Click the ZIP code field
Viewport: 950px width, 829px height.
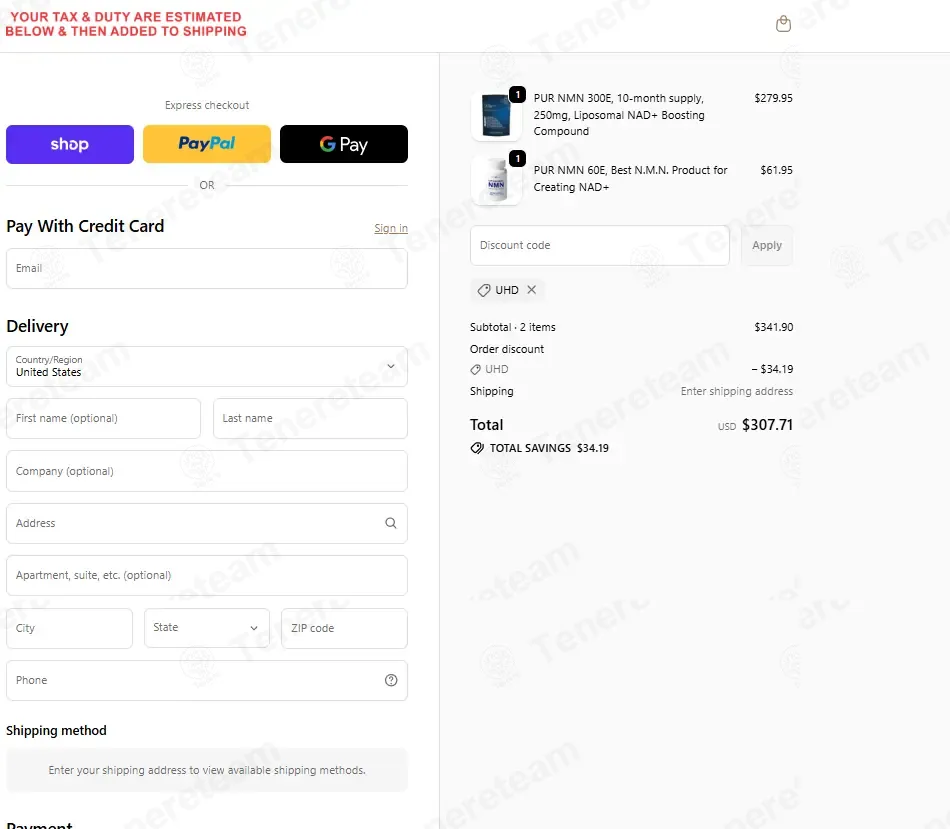coord(344,628)
